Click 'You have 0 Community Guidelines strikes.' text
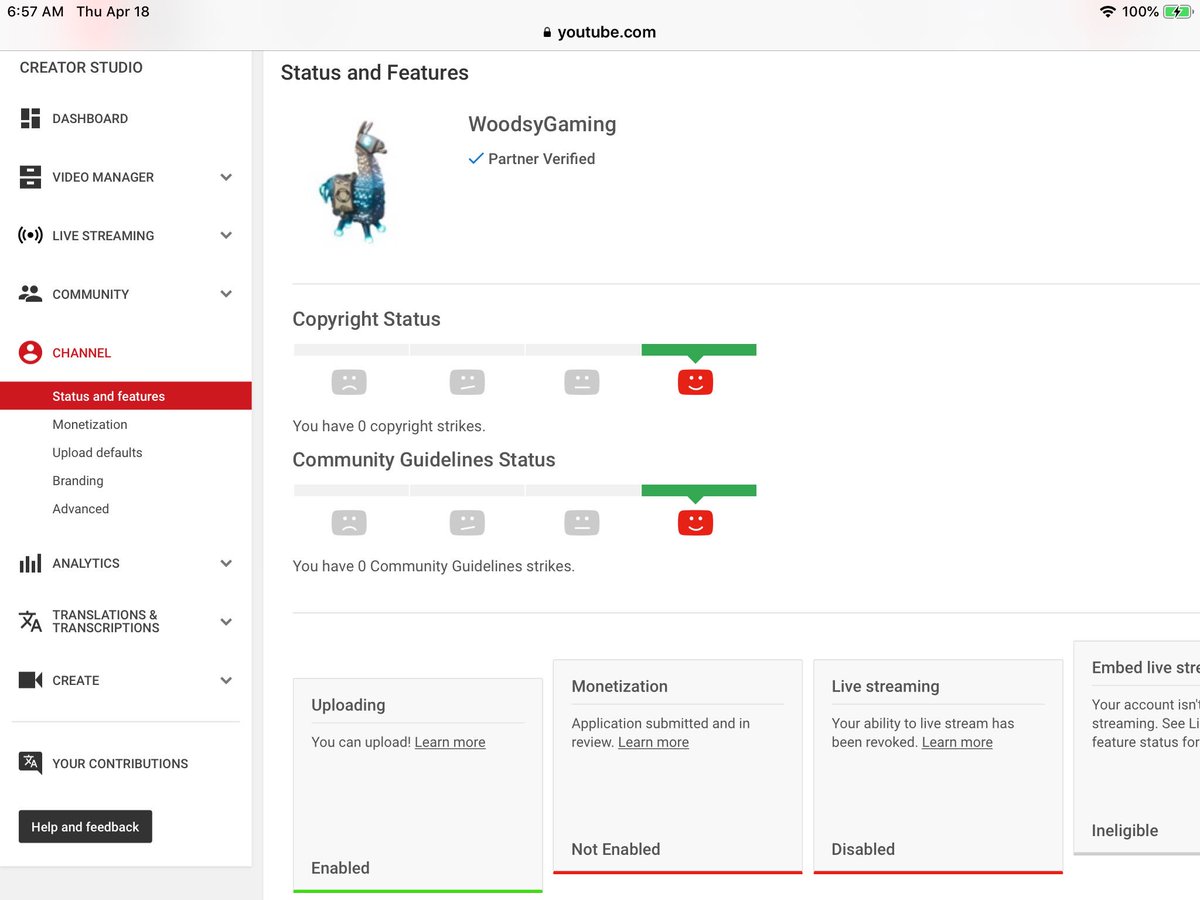Viewport: 1200px width, 900px height. (x=434, y=566)
